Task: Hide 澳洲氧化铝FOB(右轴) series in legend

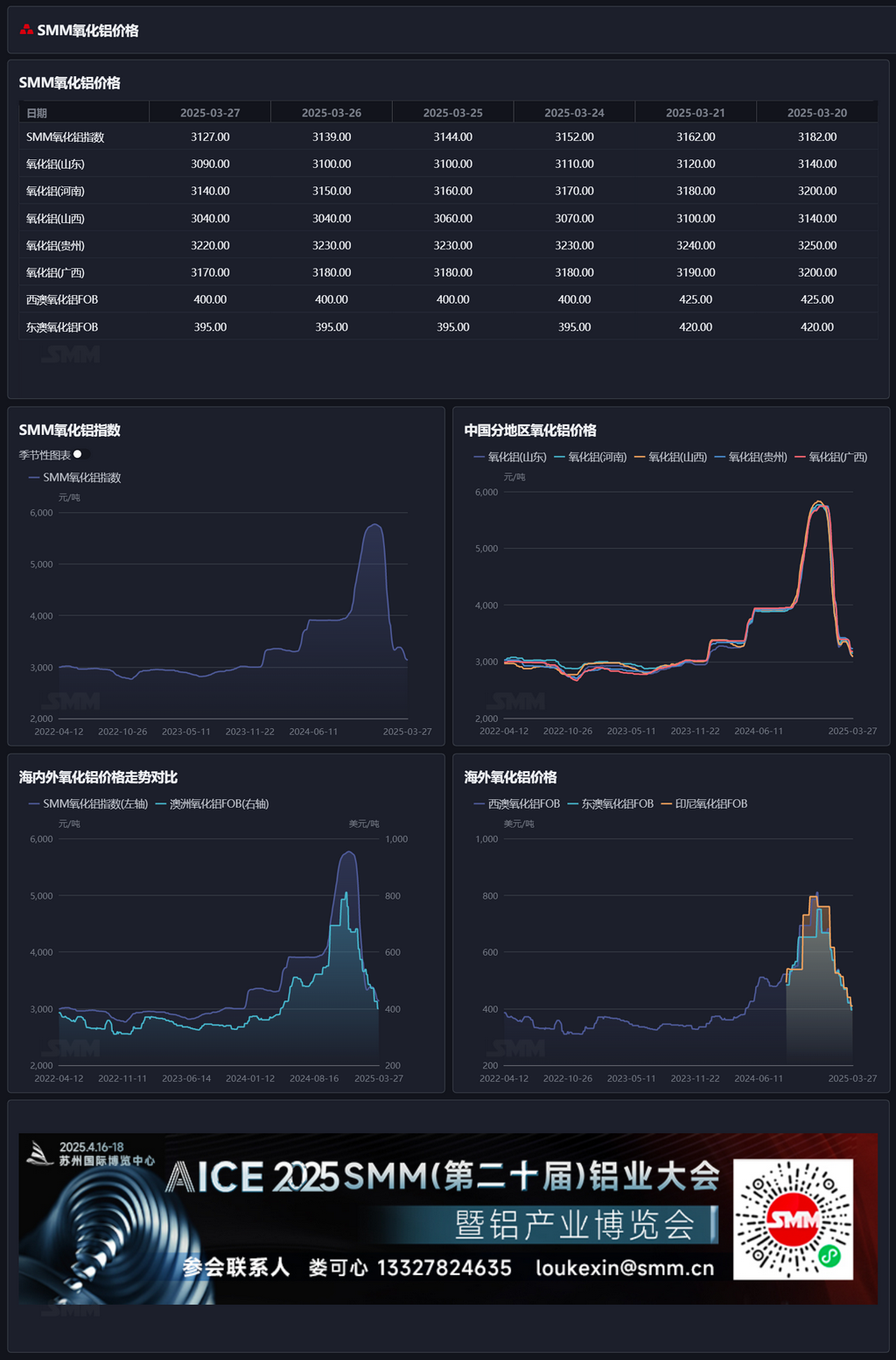Action: click(212, 803)
